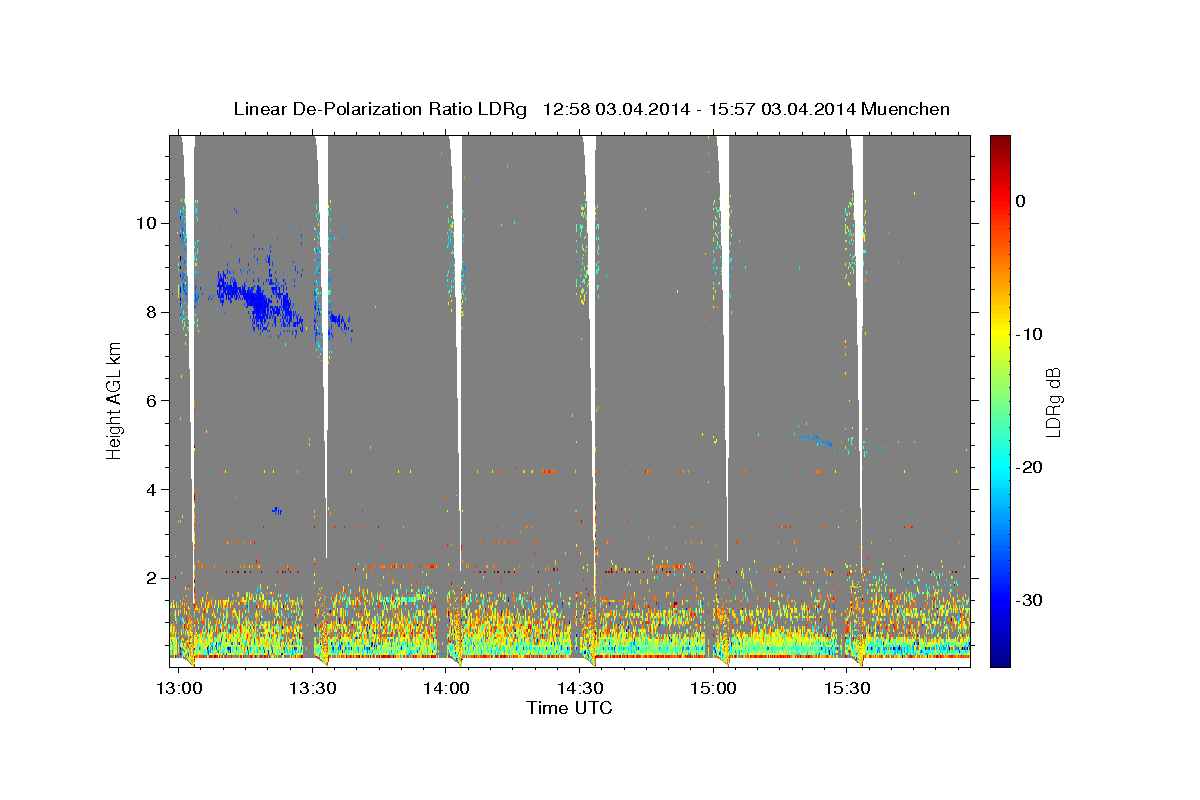1200x800 pixels.
Task: Click the colorbar tick label -10
Action: (1031, 334)
